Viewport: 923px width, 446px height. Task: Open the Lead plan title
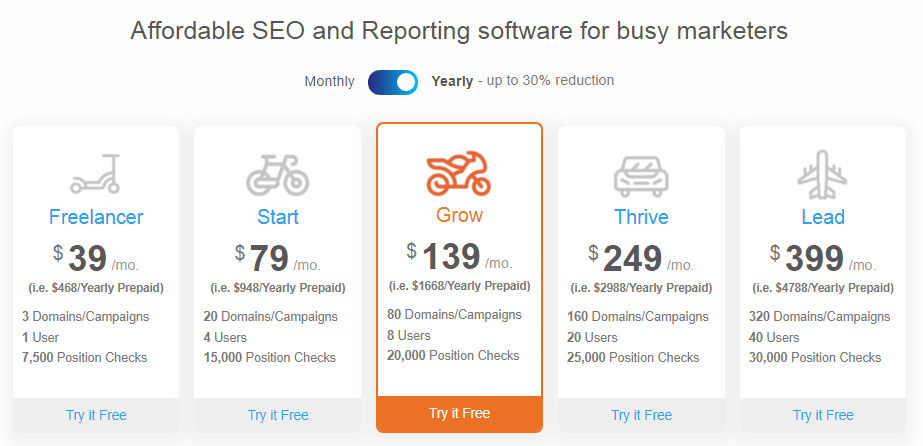pyautogui.click(x=823, y=217)
